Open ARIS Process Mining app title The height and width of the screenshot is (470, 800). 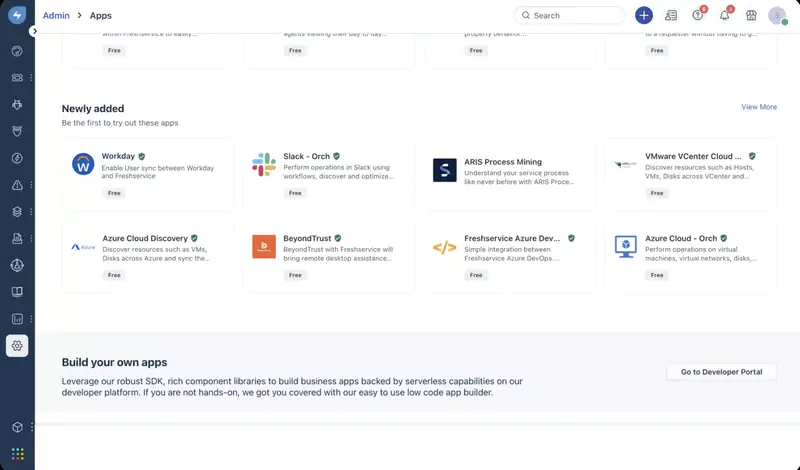(503, 162)
